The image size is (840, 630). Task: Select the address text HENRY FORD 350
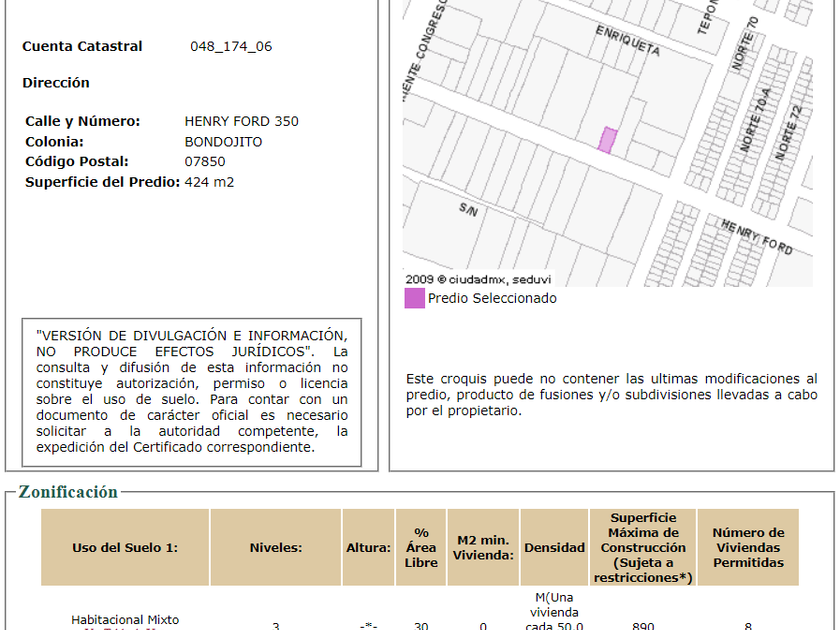coord(242,122)
